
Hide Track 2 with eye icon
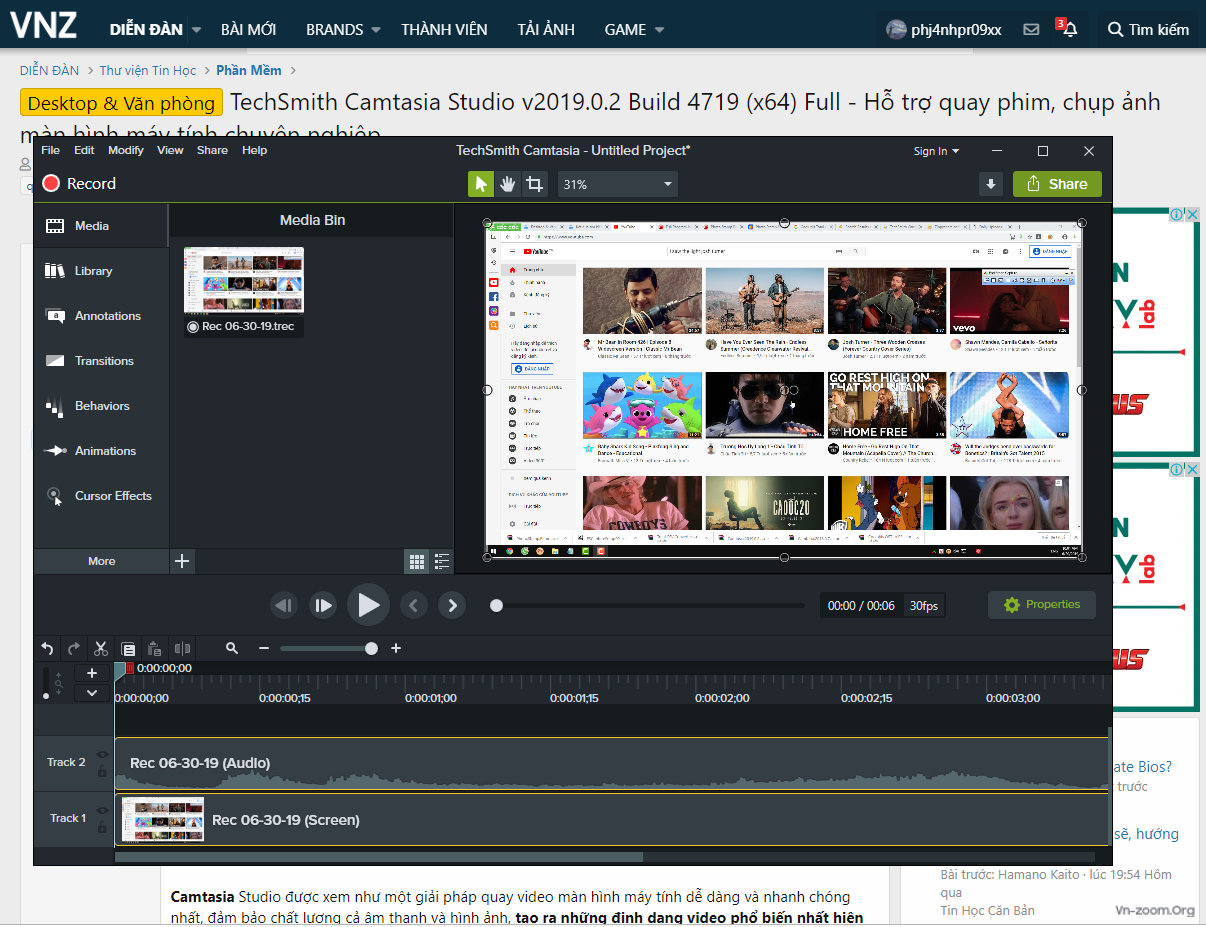pyautogui.click(x=102, y=755)
